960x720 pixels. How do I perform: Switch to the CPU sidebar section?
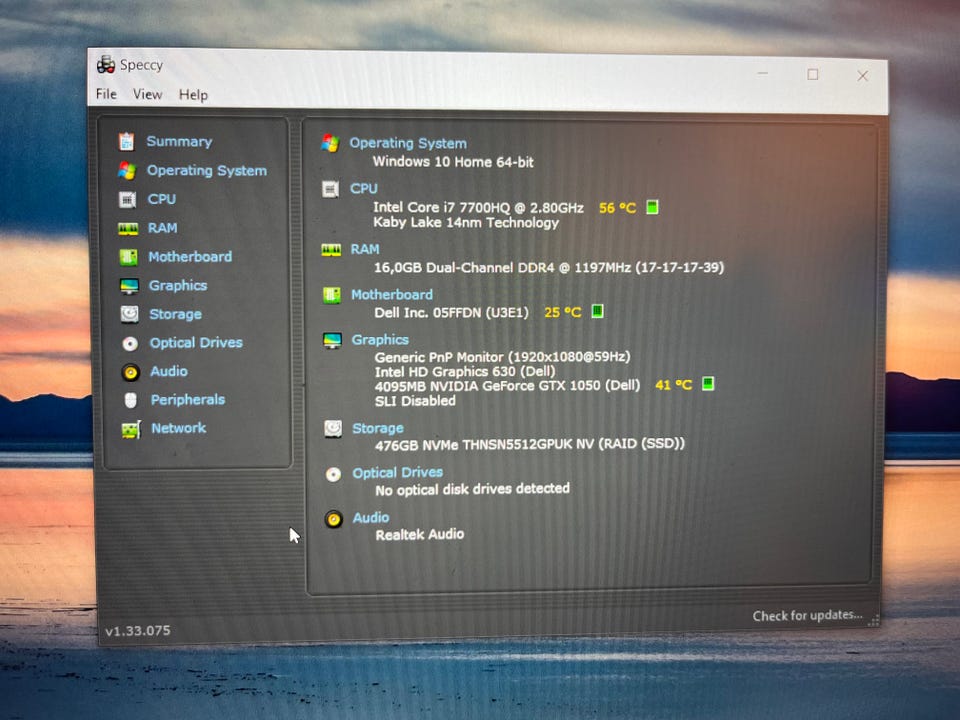162,199
